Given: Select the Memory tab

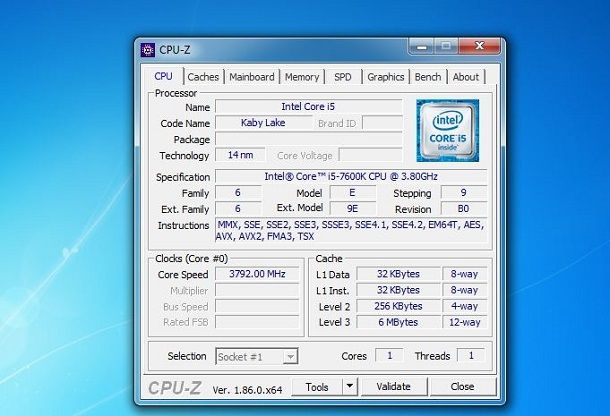Looking at the screenshot, I should [302, 77].
